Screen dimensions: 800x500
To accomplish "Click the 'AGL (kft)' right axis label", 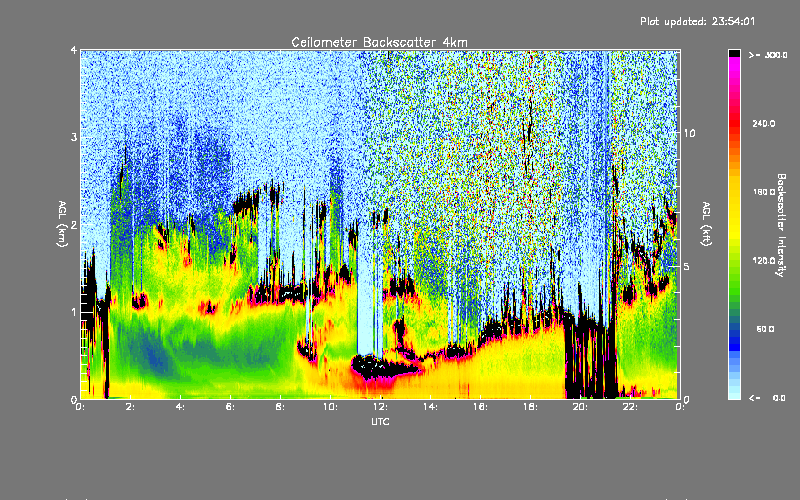I will pos(706,224).
